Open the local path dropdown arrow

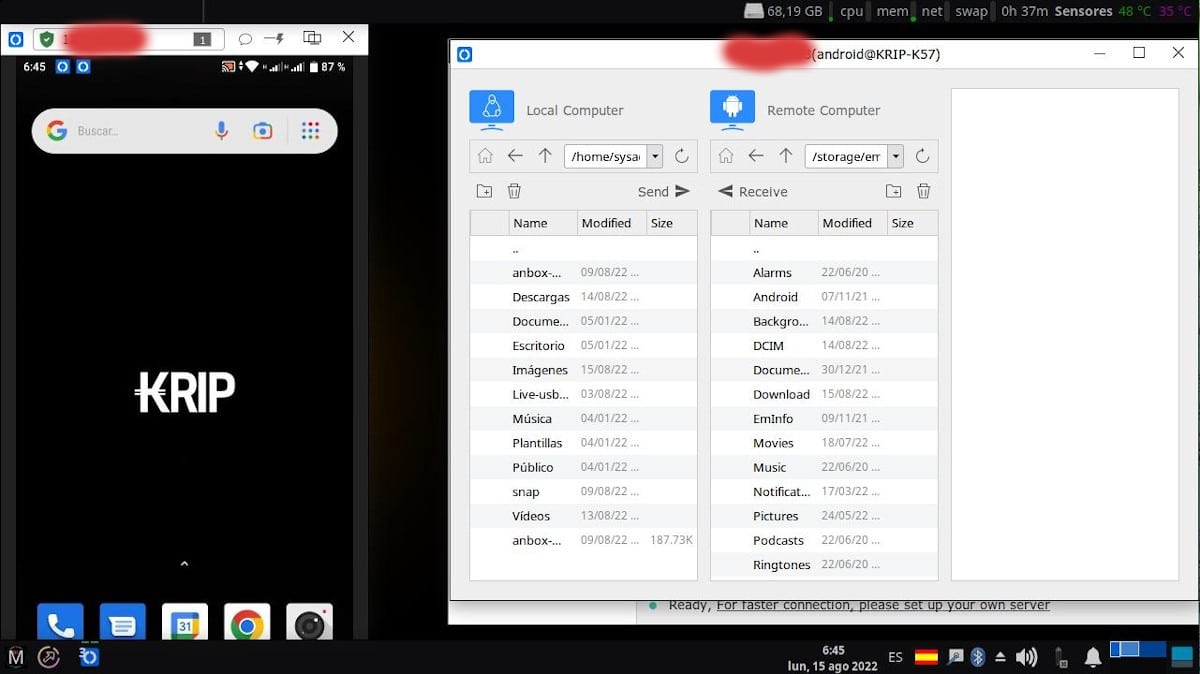tap(655, 156)
